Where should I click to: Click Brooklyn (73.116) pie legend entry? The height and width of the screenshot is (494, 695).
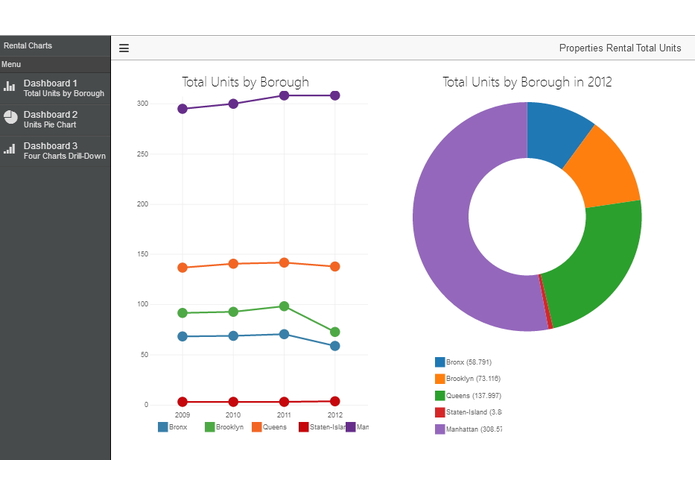click(x=468, y=378)
